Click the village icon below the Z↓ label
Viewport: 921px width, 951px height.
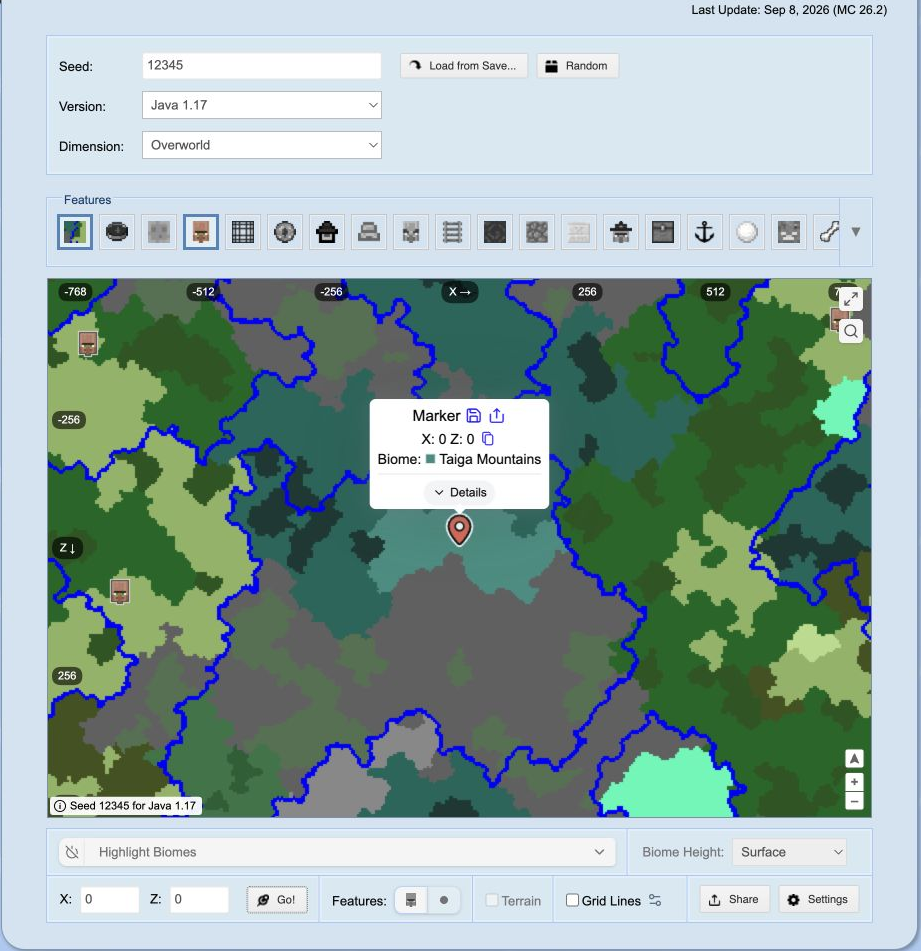(x=119, y=591)
